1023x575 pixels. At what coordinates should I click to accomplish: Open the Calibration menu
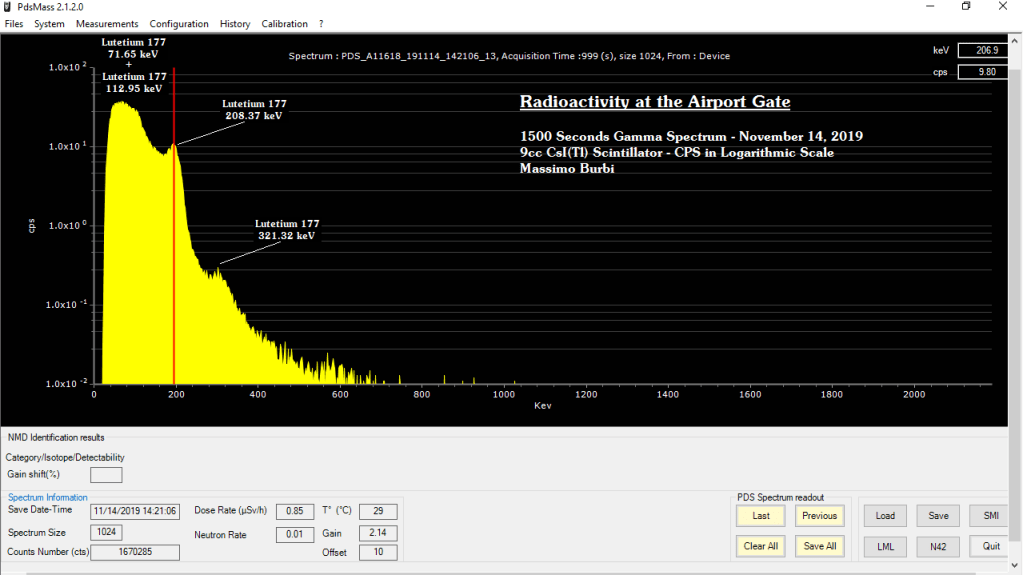click(x=285, y=24)
